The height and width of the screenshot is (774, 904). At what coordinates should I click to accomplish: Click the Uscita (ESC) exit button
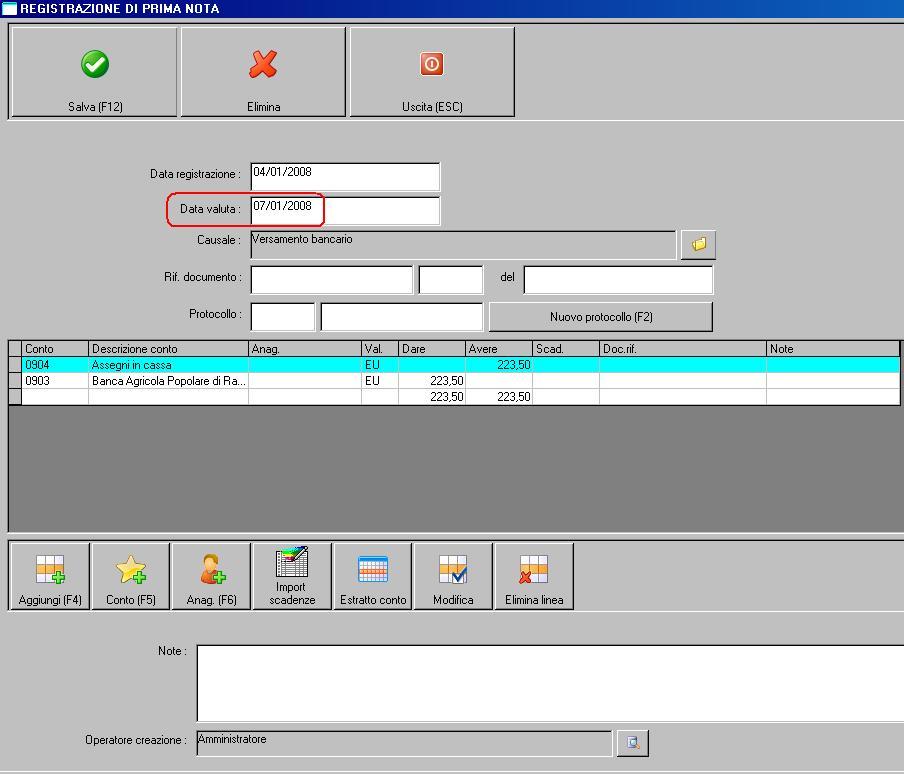pyautogui.click(x=432, y=72)
